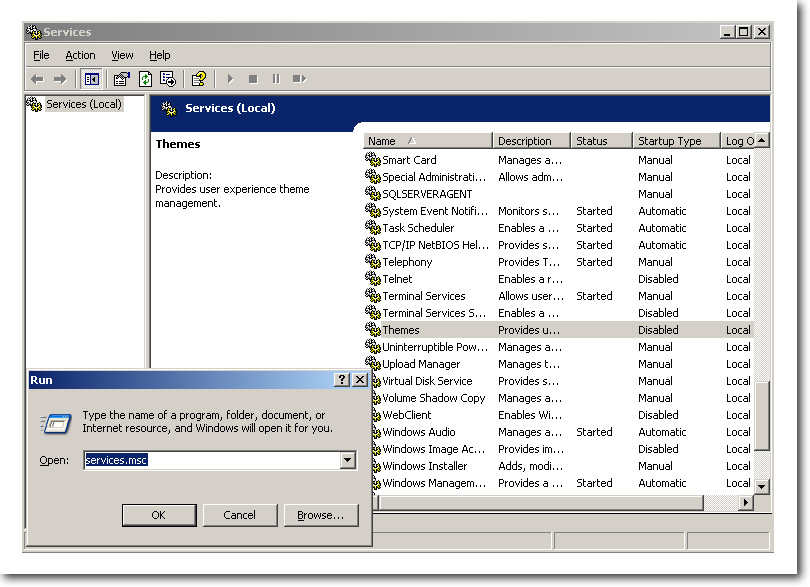Click the Services title bar icon

coord(34,32)
